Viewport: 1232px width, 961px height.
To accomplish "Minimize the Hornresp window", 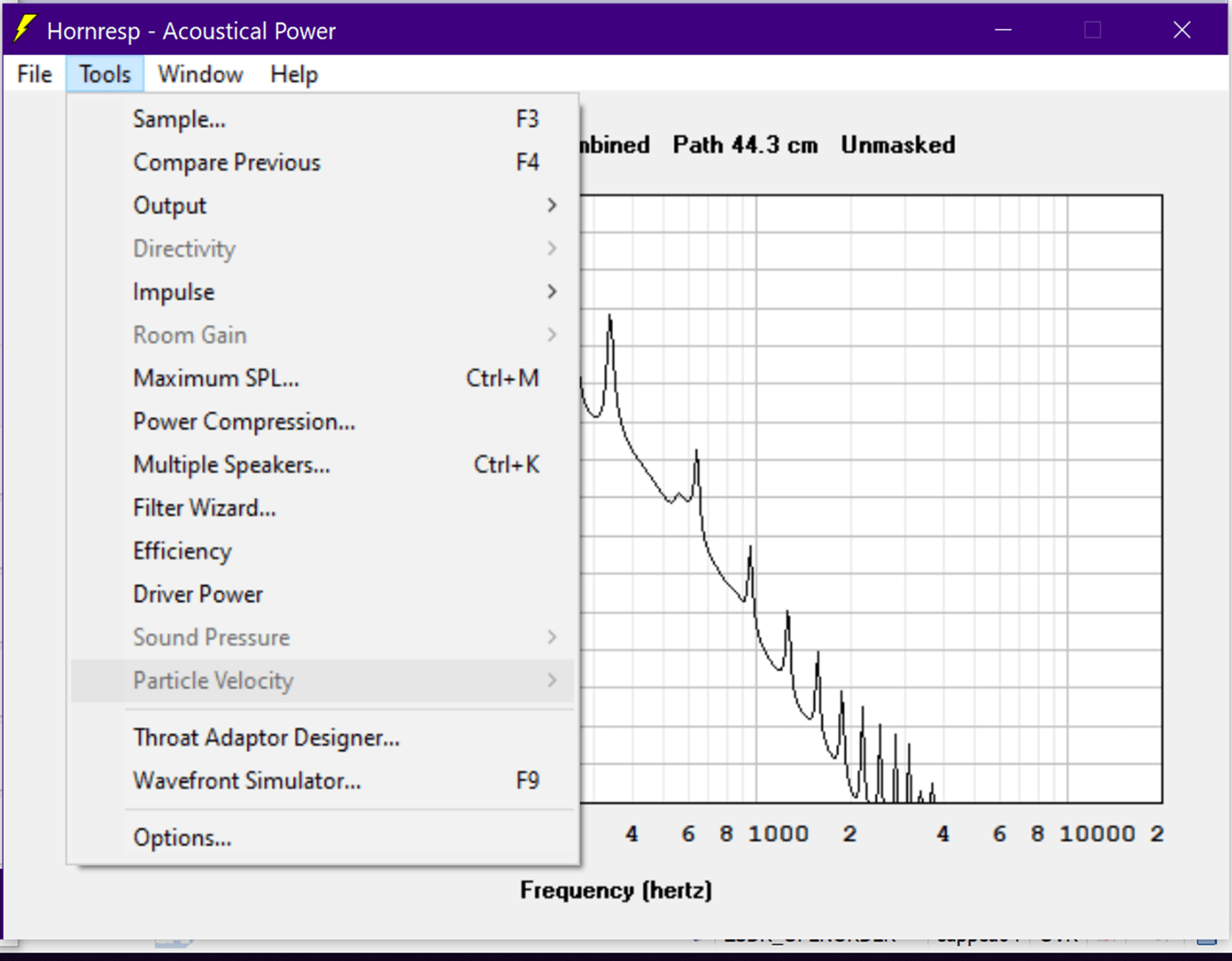I will pos(1003,29).
